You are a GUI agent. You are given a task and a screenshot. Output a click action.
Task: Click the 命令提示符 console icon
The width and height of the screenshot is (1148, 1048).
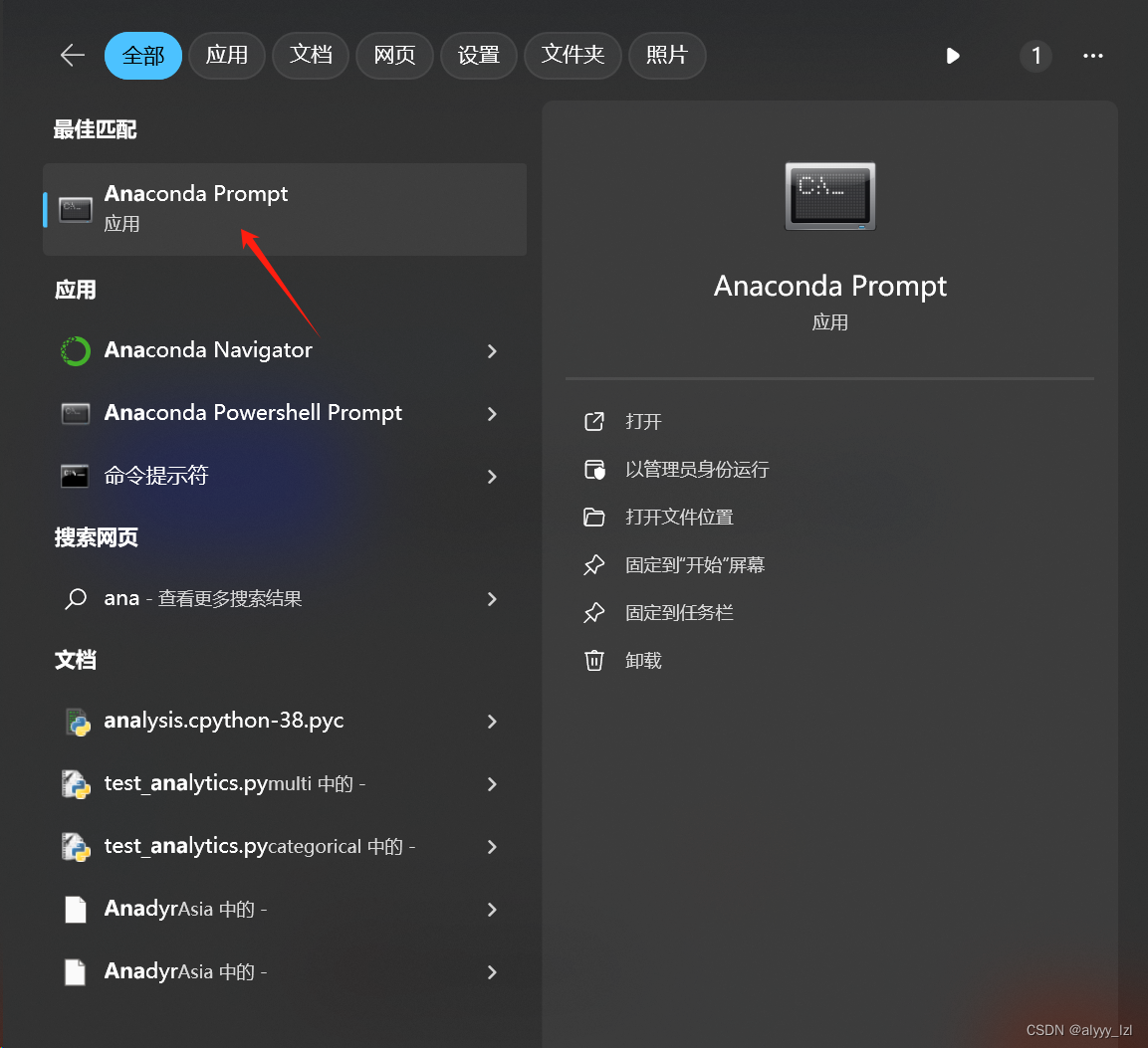[x=75, y=477]
